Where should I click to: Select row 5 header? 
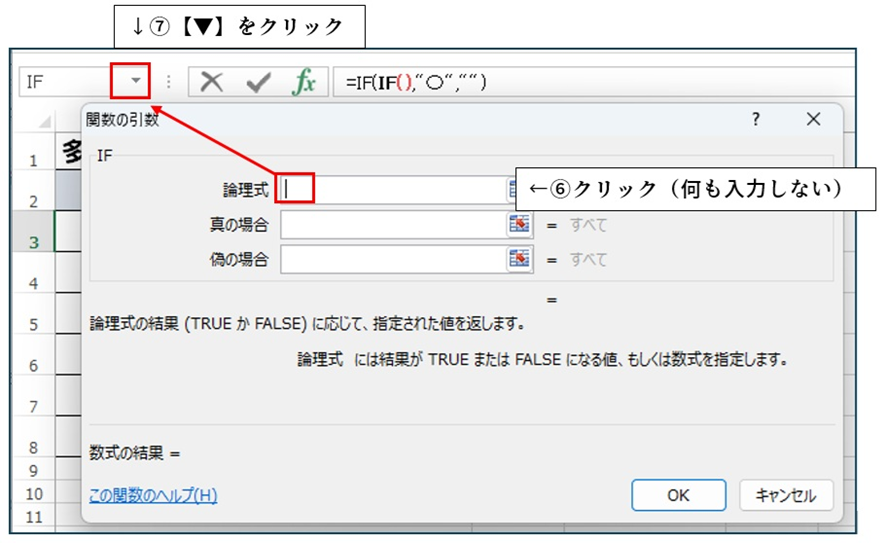[x=33, y=325]
